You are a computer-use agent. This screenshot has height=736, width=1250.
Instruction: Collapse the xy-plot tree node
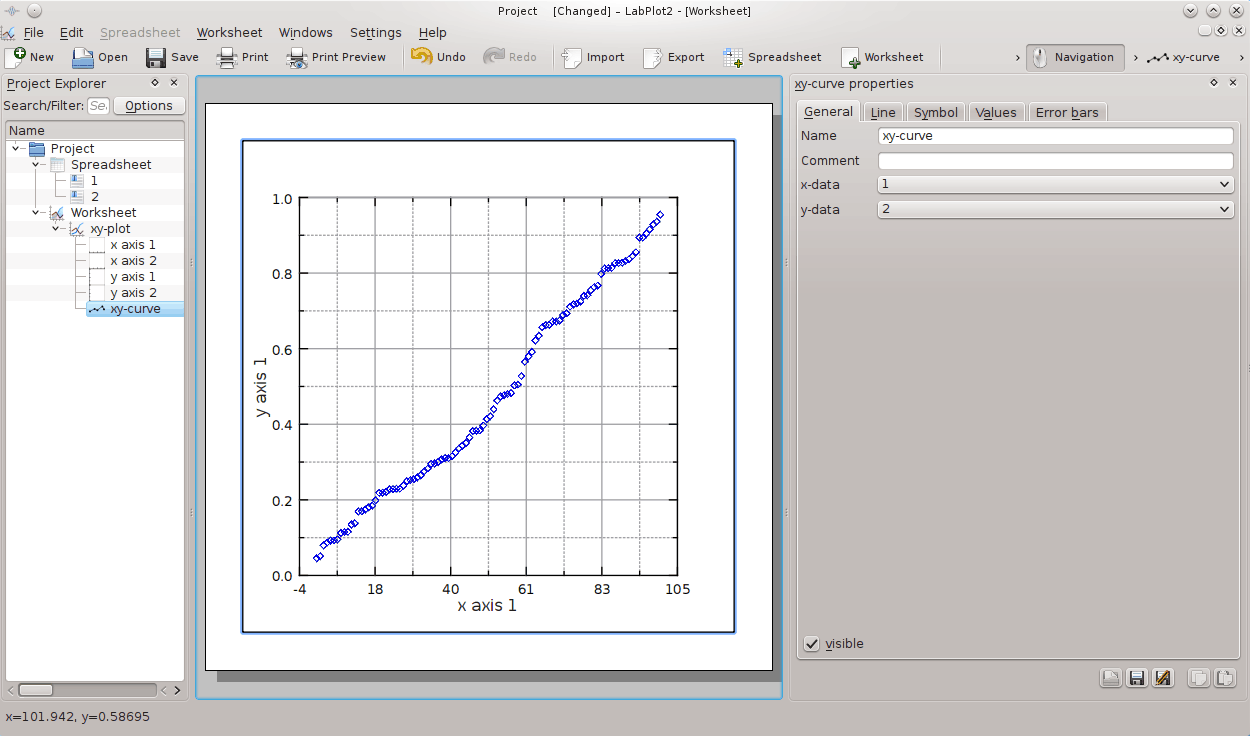click(x=57, y=228)
